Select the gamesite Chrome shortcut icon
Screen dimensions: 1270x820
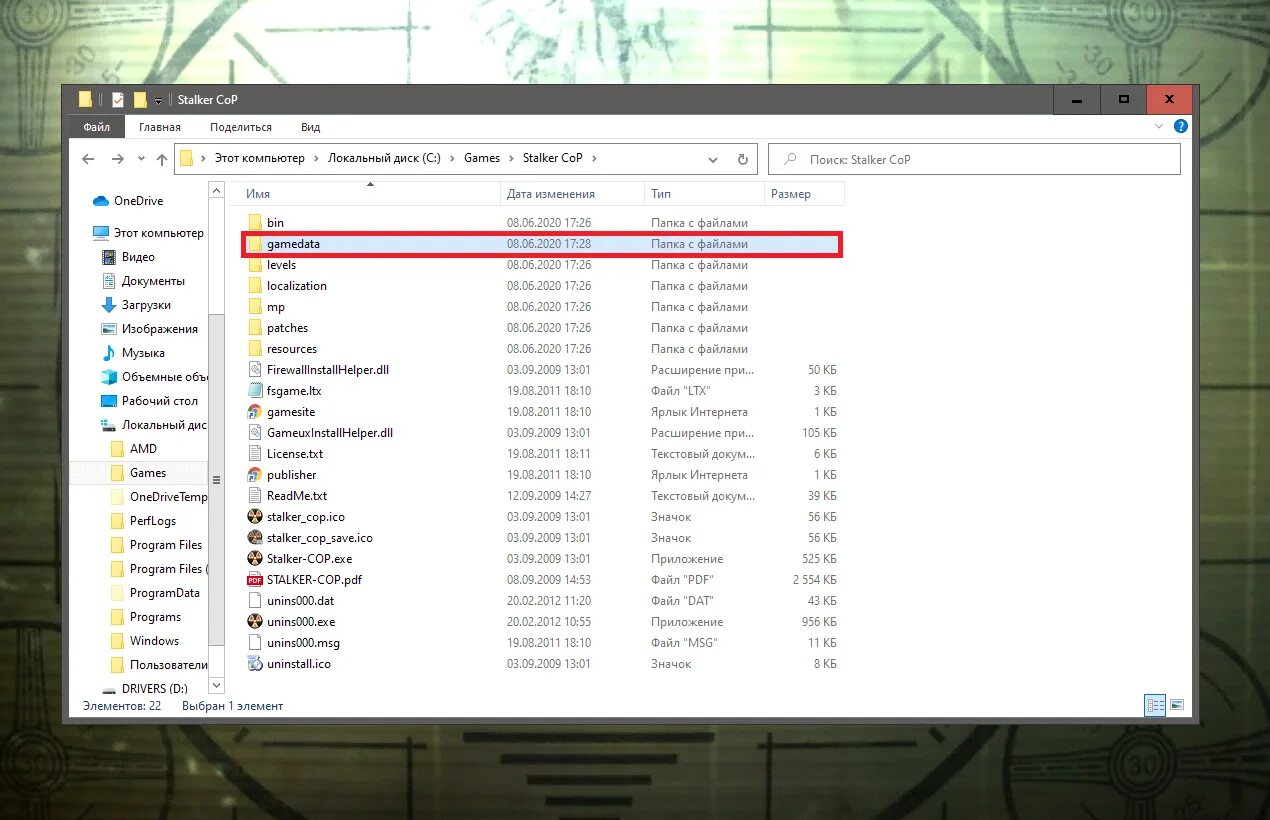[x=254, y=412]
